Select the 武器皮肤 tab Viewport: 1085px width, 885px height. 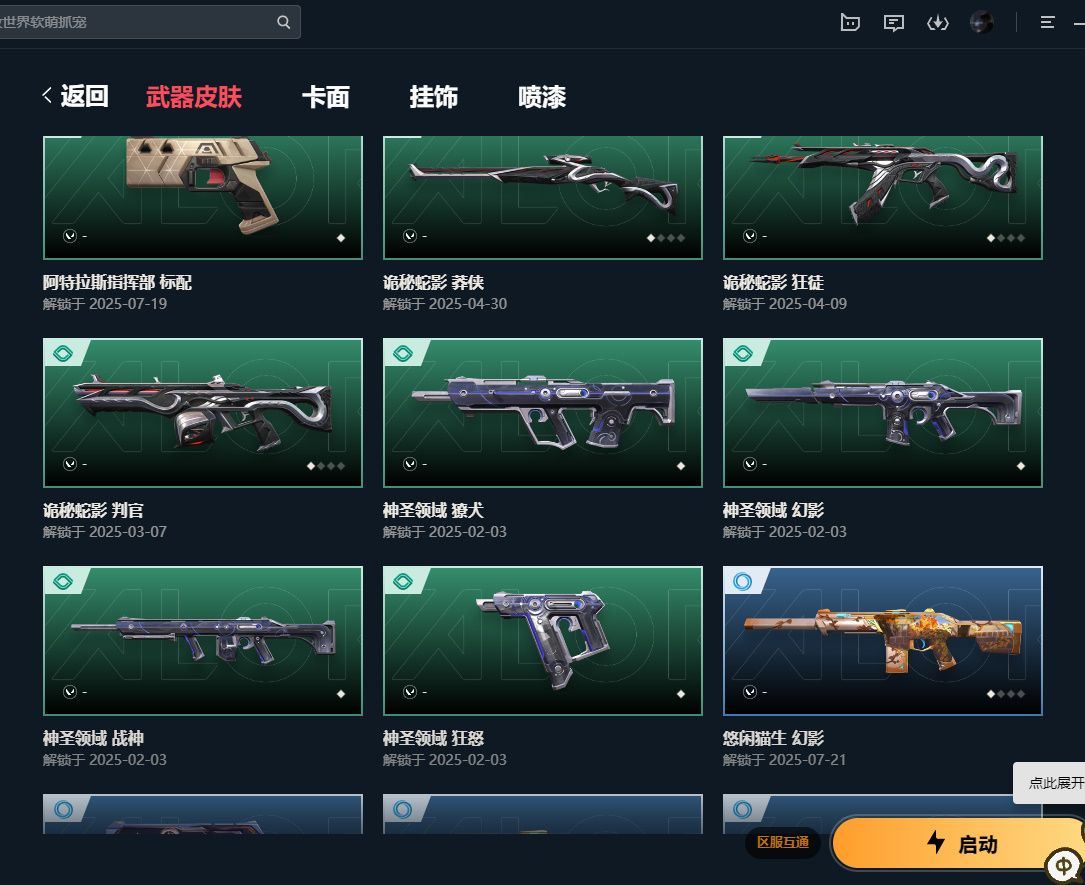(194, 97)
